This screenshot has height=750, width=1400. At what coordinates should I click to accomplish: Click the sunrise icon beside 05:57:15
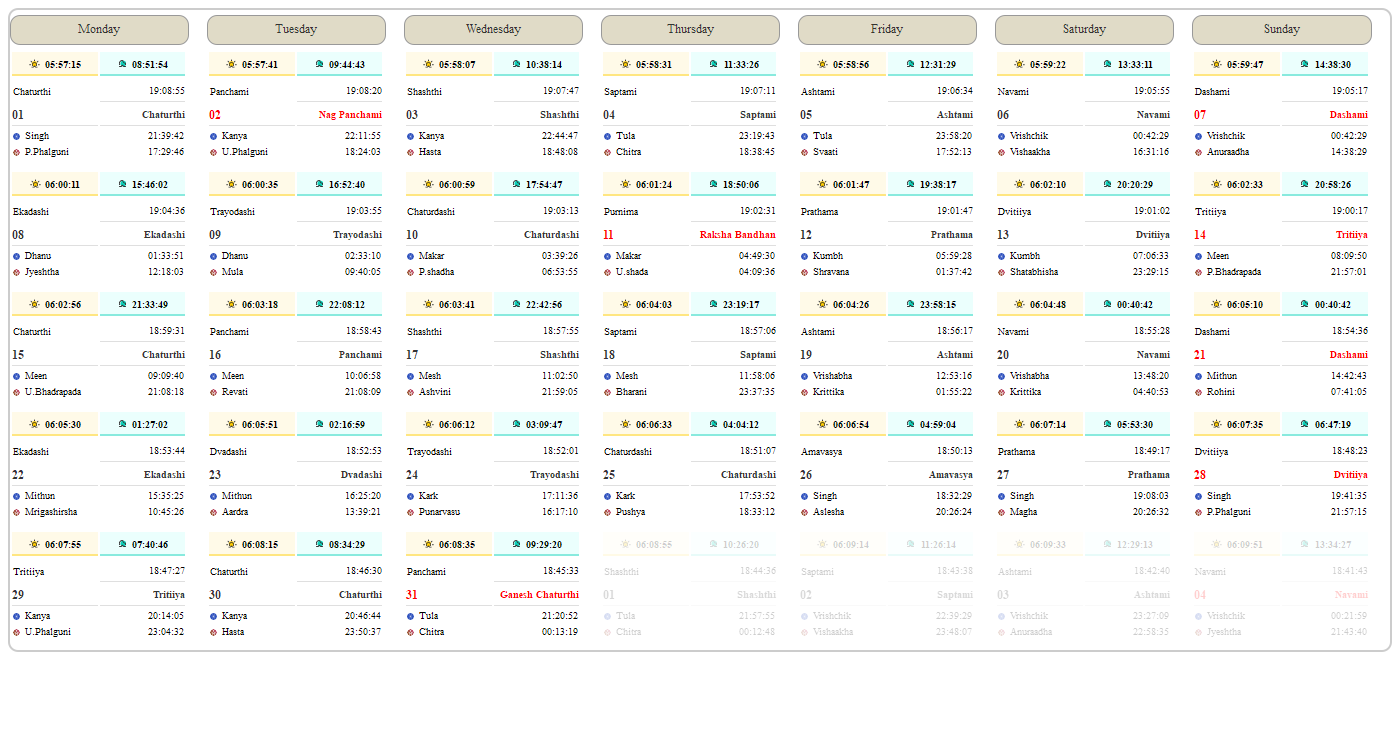click(x=34, y=64)
